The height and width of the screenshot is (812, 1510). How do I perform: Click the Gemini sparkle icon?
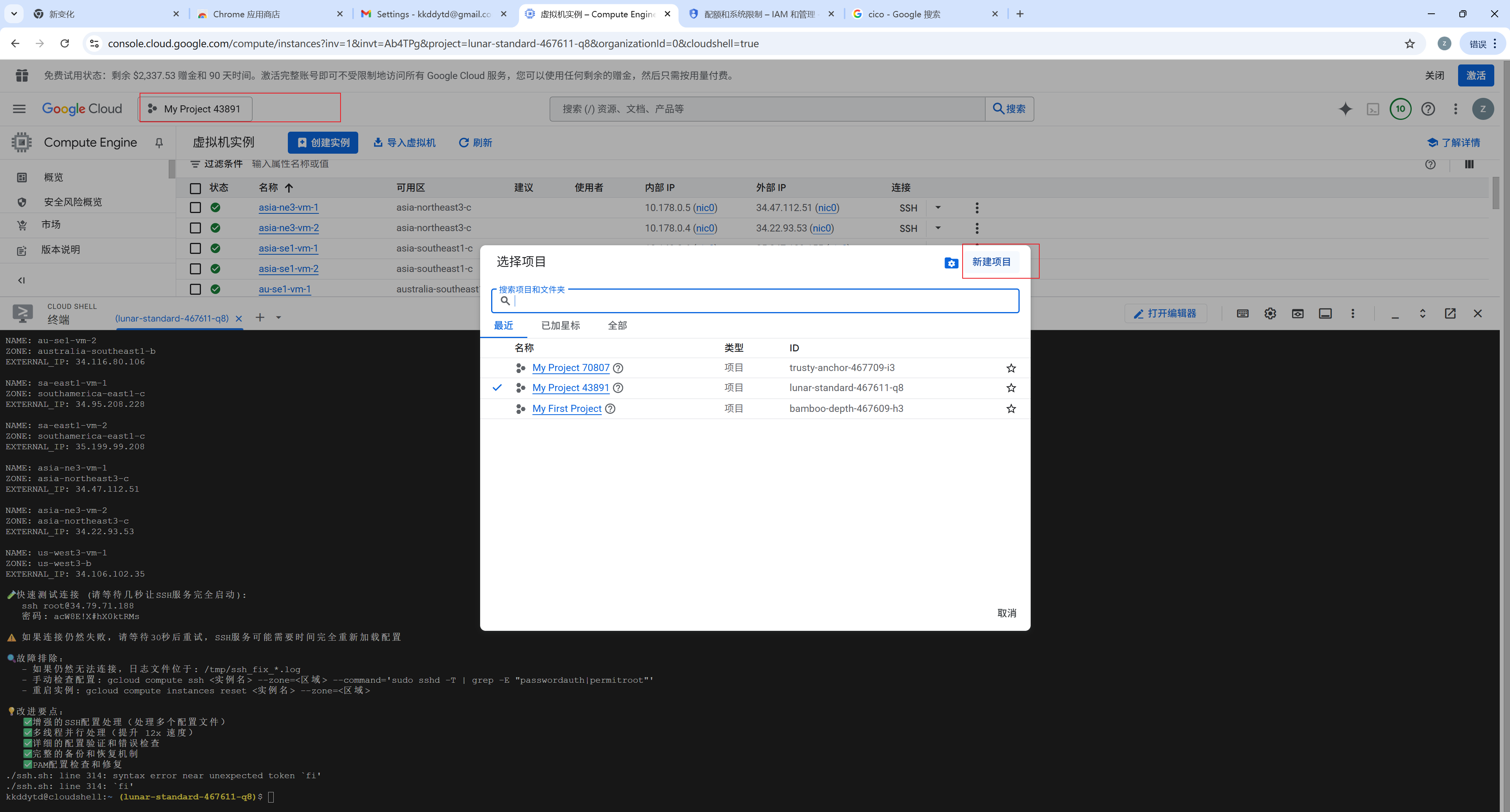tap(1345, 109)
